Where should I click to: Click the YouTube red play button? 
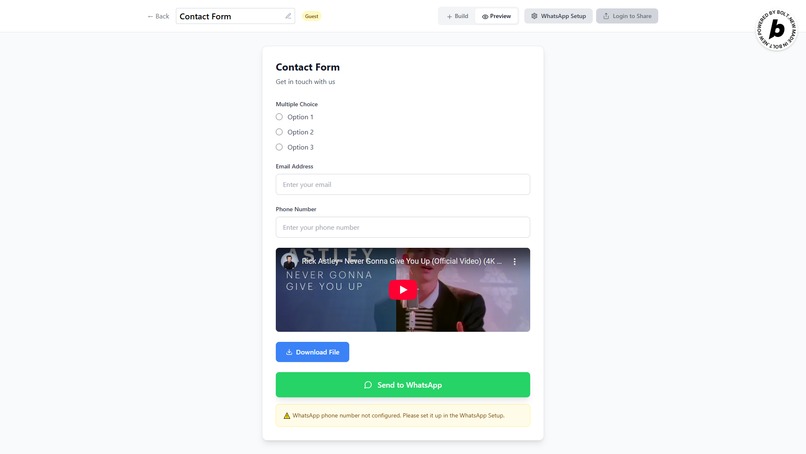[x=402, y=289]
